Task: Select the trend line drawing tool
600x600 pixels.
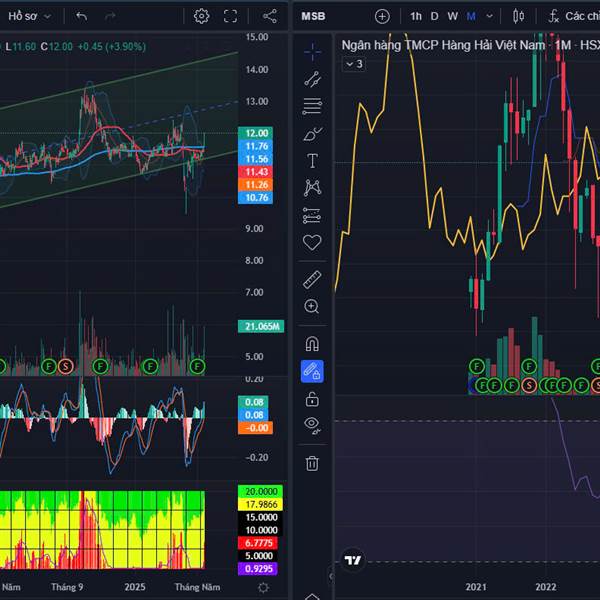Action: click(312, 79)
